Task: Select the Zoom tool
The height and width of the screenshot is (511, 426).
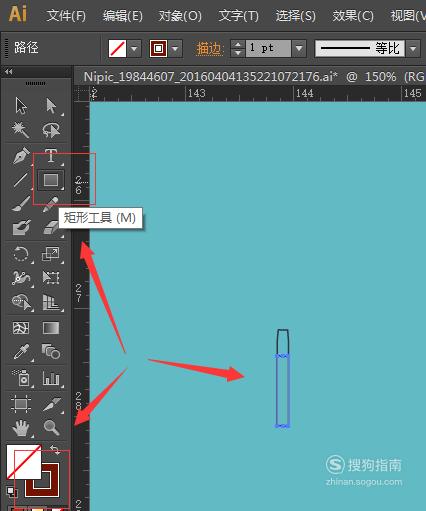Action: [x=51, y=428]
